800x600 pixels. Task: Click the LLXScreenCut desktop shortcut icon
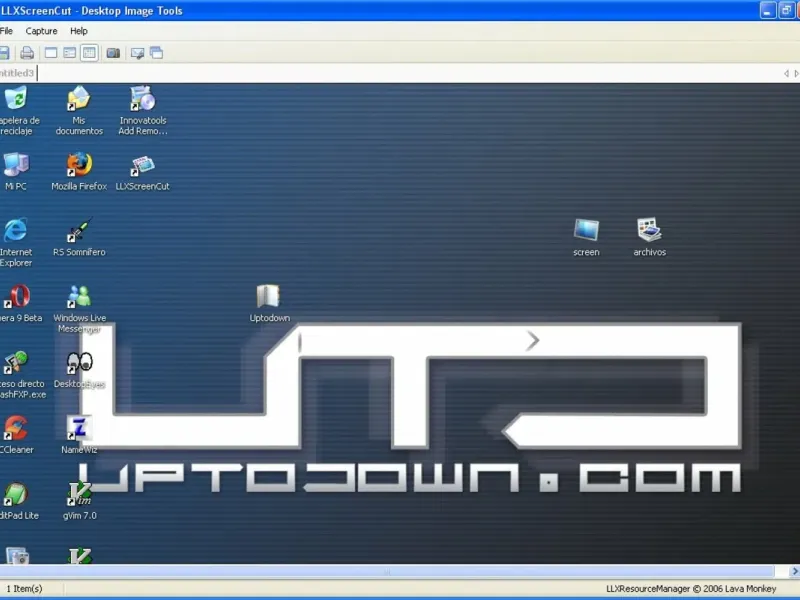coord(142,165)
